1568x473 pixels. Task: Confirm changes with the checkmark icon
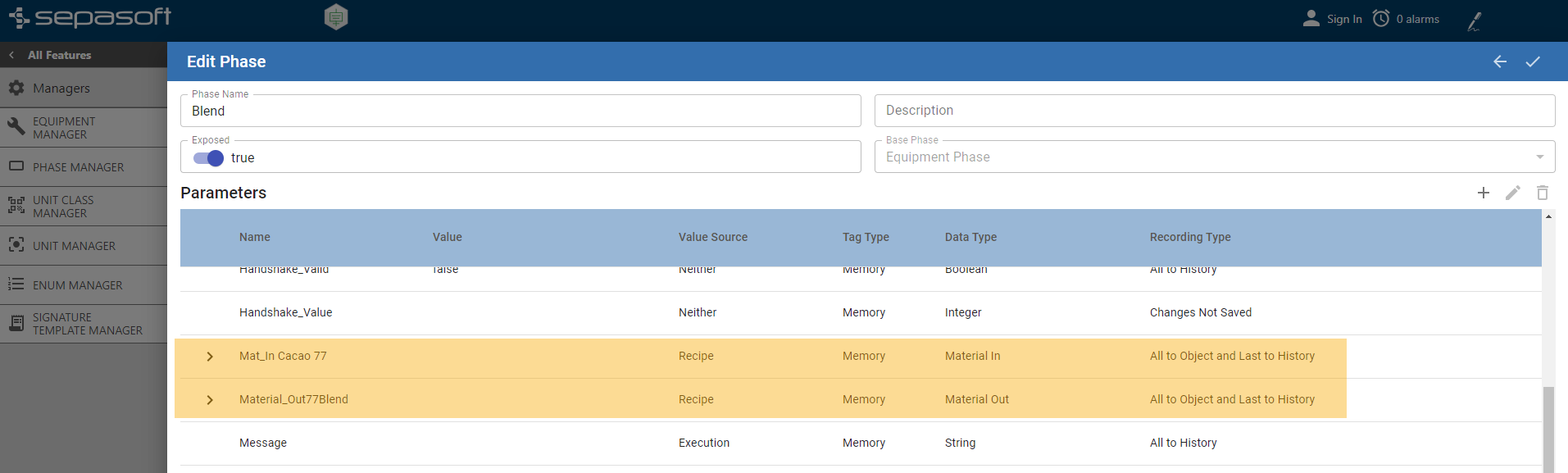1532,61
